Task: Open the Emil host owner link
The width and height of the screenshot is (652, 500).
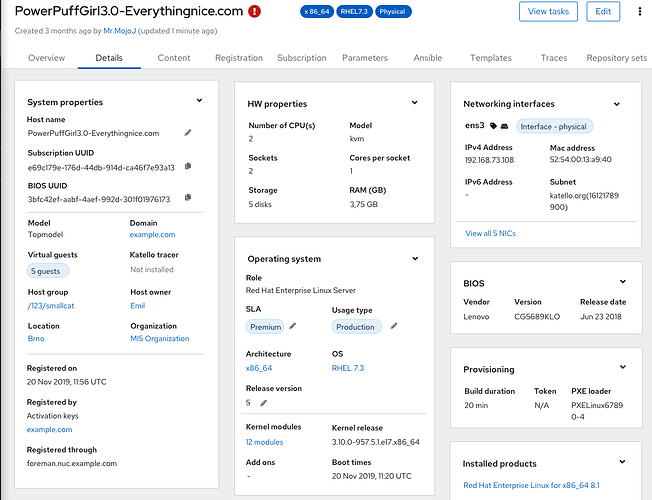Action: (x=138, y=306)
